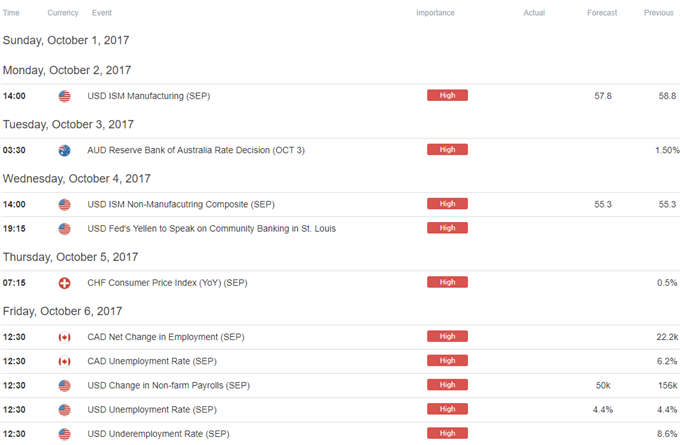Sort by the Actual column header
Screen dimensions: 680x445
(x=534, y=13)
